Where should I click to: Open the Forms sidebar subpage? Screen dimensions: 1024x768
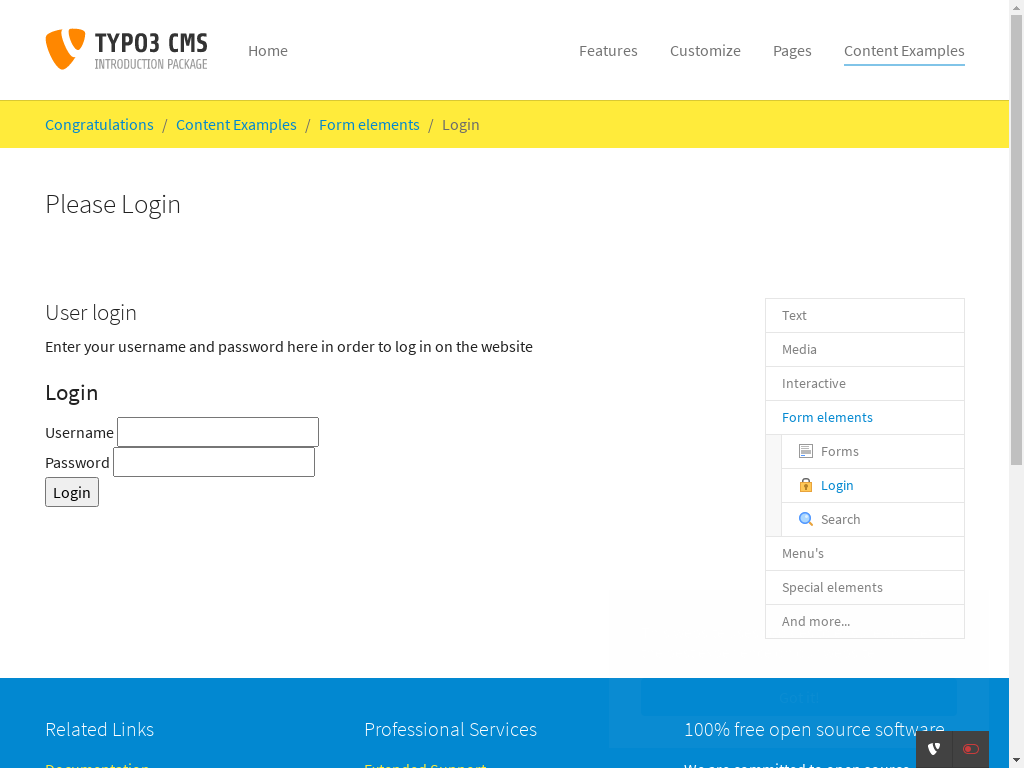pyautogui.click(x=872, y=451)
